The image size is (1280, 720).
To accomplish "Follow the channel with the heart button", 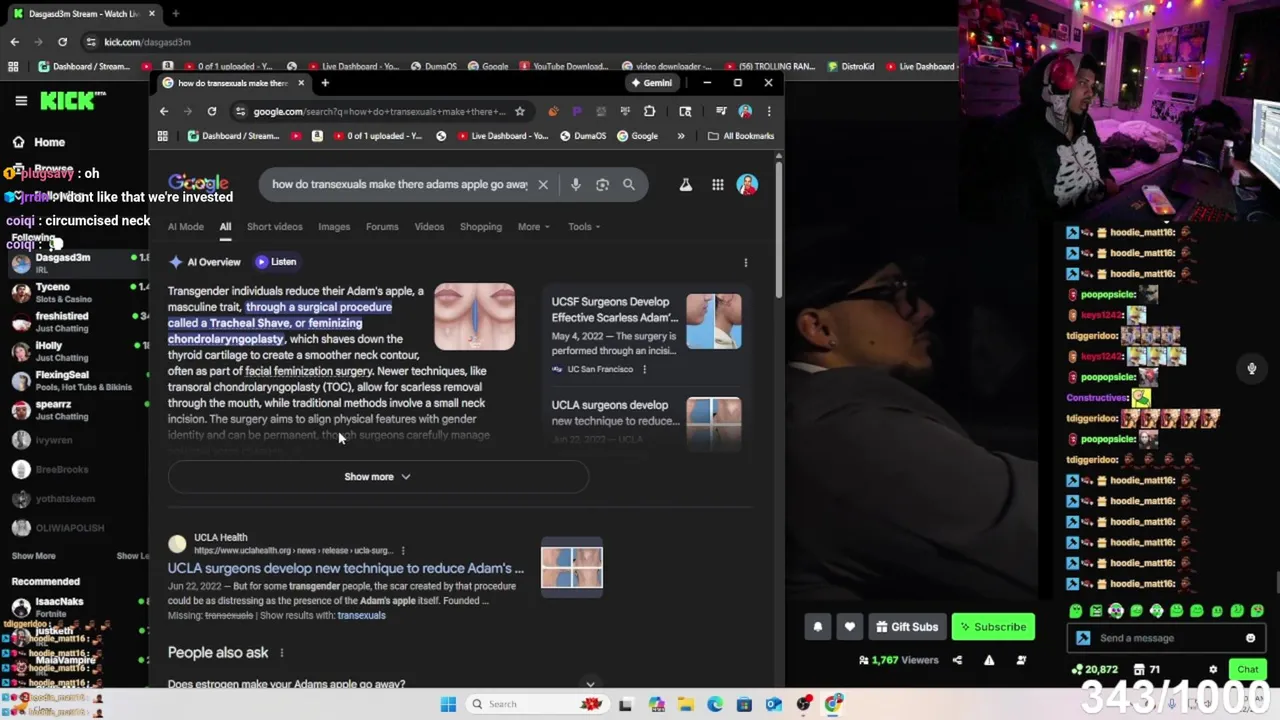I will tap(849, 627).
